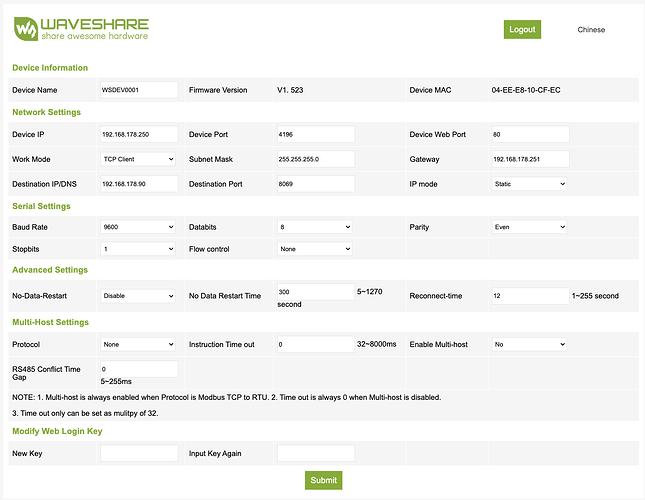
Task: Click the Network Settings heading
Action: (x=46, y=112)
